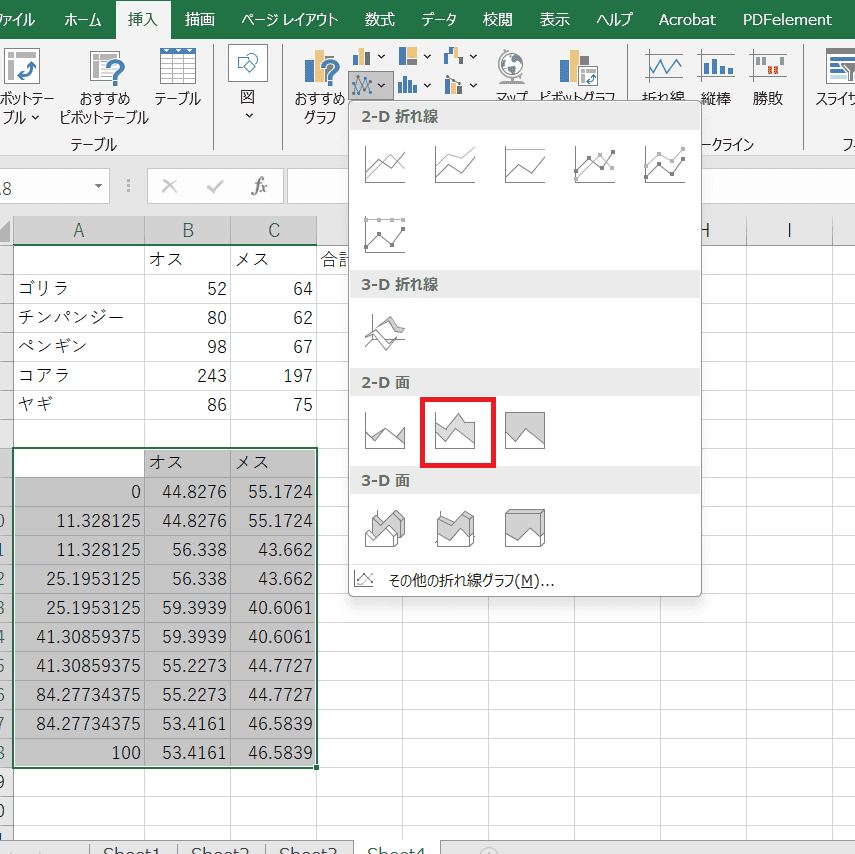Open the ヘルプ tab

[x=615, y=20]
